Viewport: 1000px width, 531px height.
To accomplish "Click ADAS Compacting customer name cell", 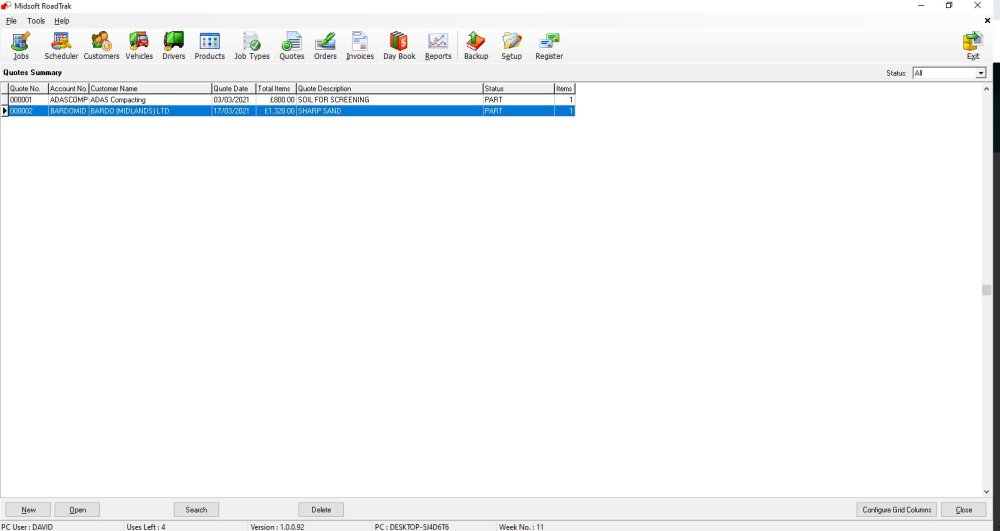I will pyautogui.click(x=150, y=100).
